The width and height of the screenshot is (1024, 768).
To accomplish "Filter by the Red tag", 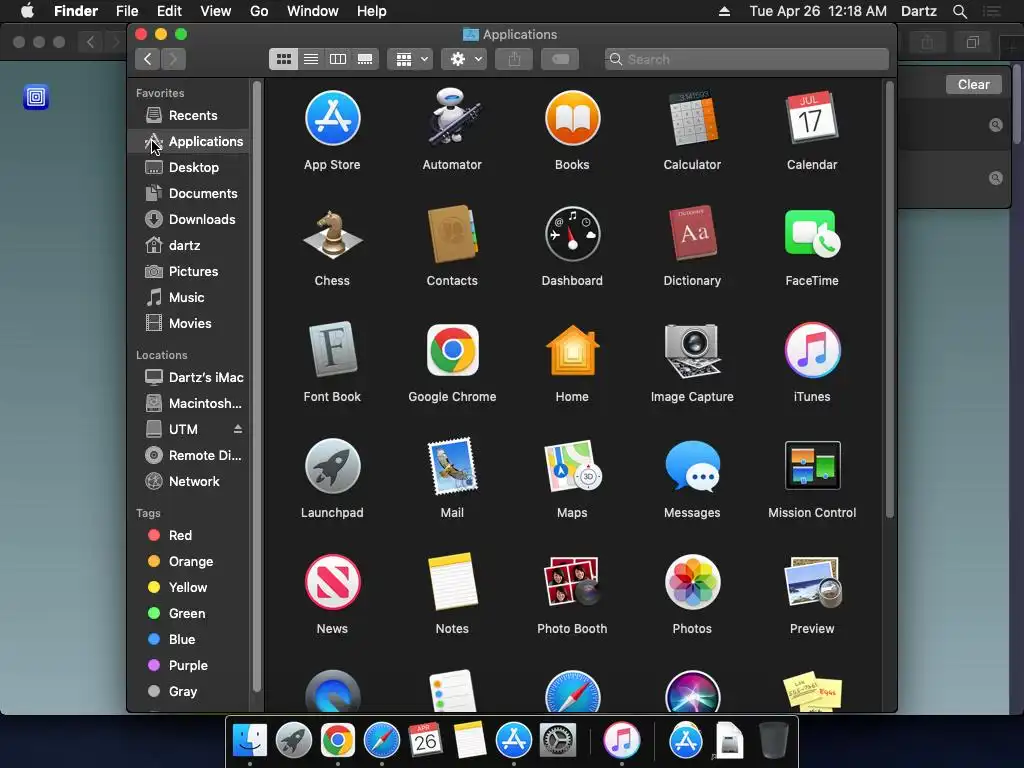I will tap(189, 536).
